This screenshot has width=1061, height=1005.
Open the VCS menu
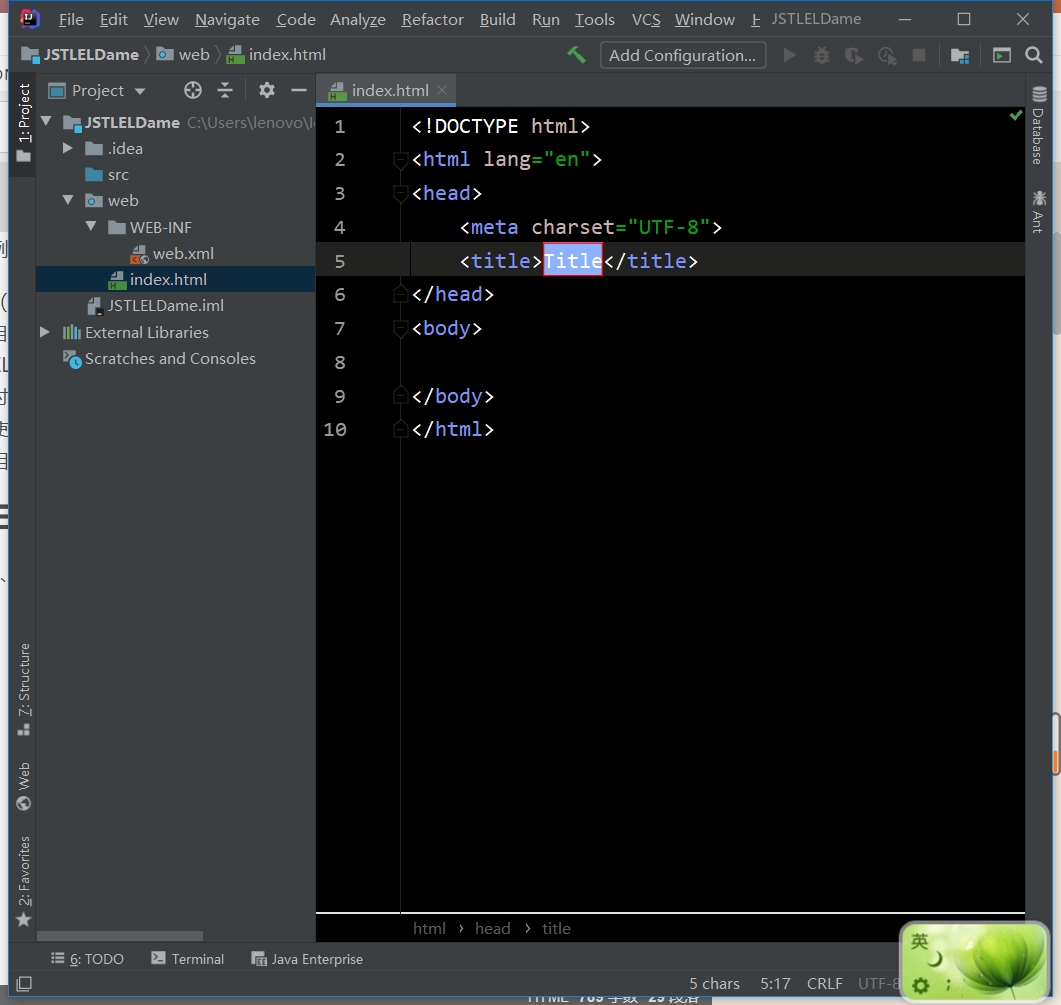coord(646,20)
